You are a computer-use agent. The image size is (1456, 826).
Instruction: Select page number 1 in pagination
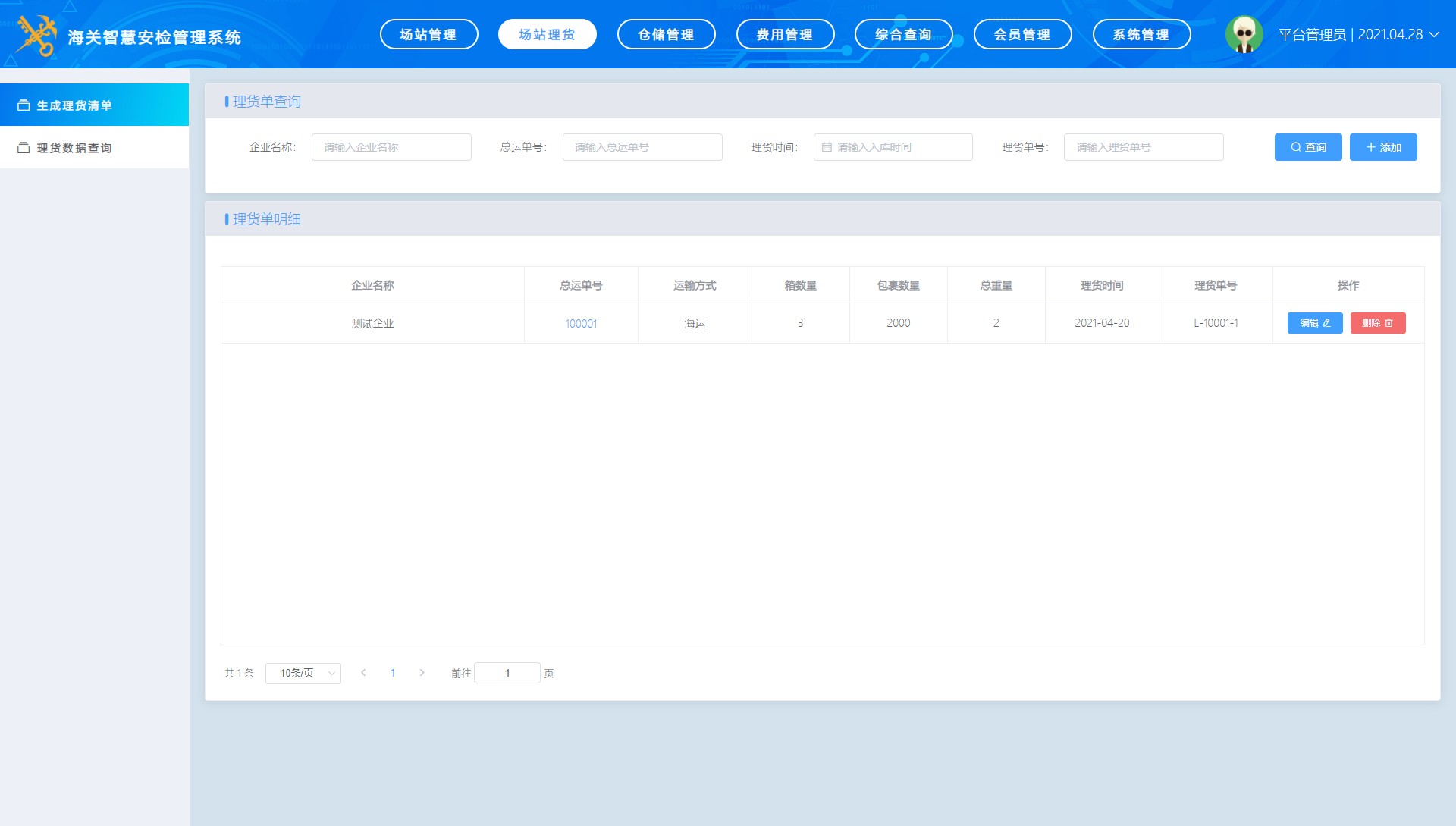tap(393, 673)
